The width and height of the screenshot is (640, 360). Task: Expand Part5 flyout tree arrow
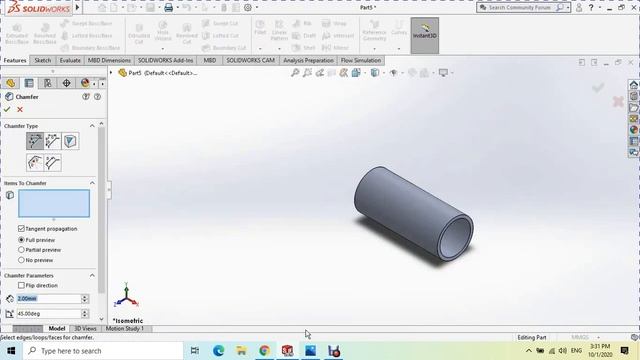click(111, 73)
